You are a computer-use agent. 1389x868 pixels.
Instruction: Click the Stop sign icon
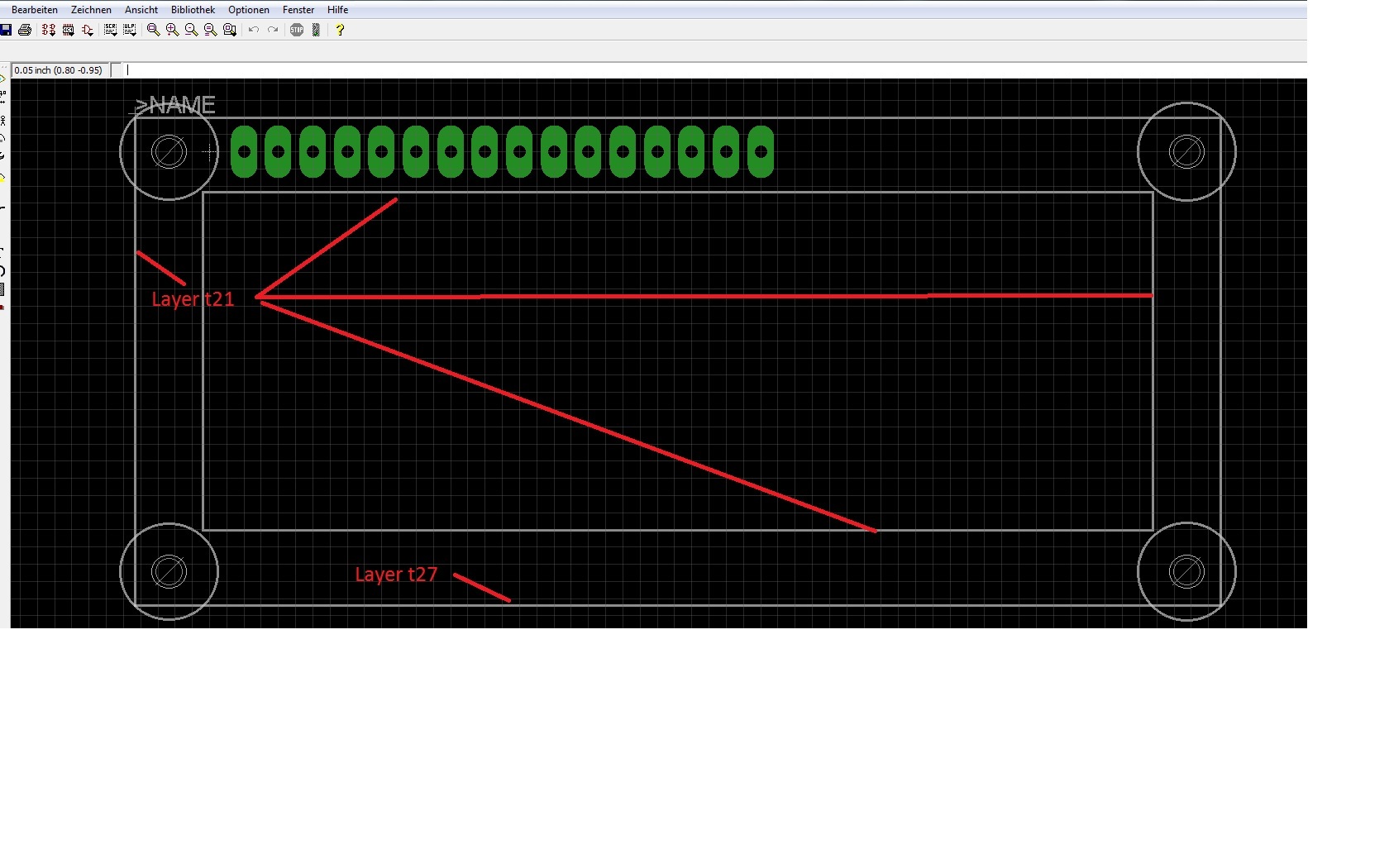(297, 30)
